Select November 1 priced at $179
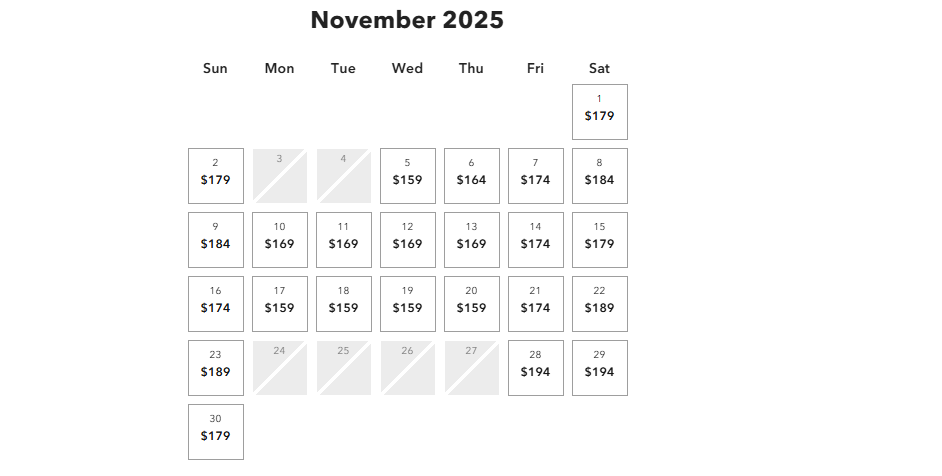Image resolution: width=942 pixels, height=476 pixels. pos(600,112)
